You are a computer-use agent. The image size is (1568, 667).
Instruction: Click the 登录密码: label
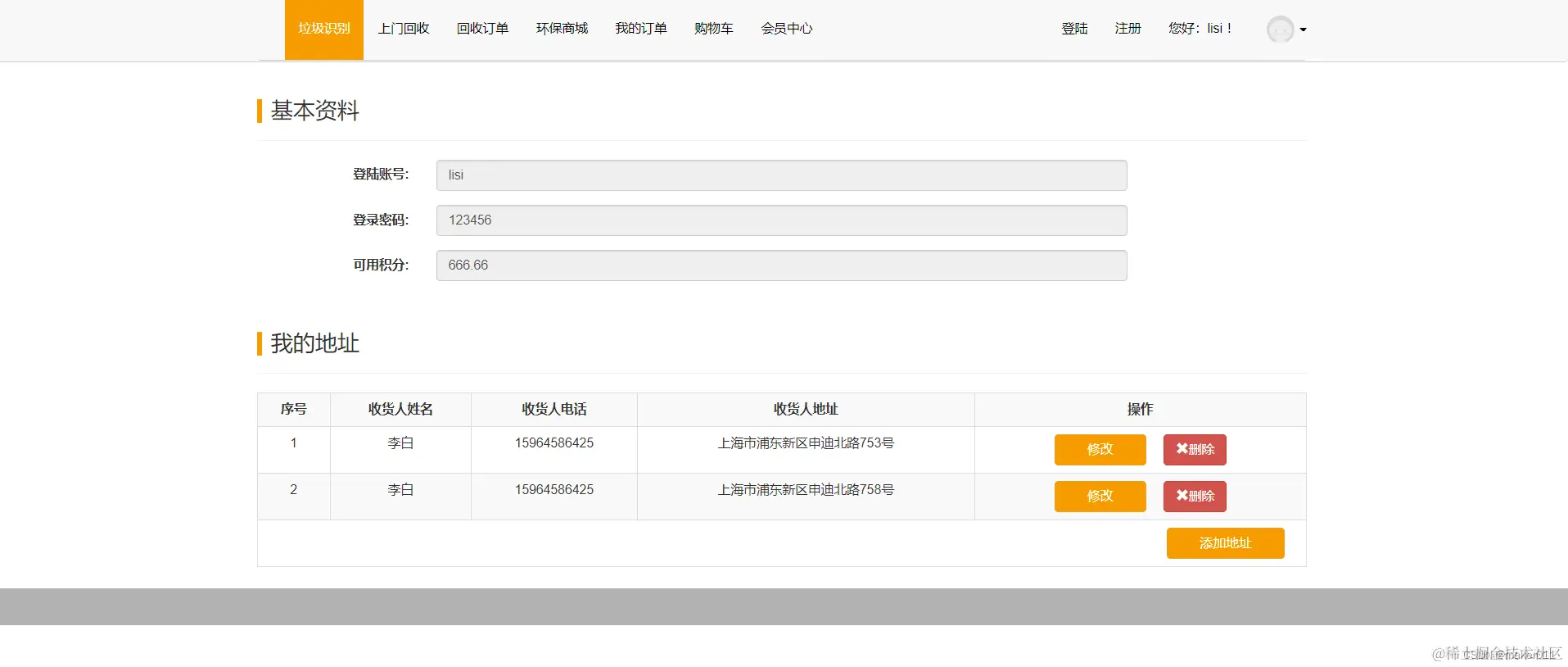pos(381,220)
